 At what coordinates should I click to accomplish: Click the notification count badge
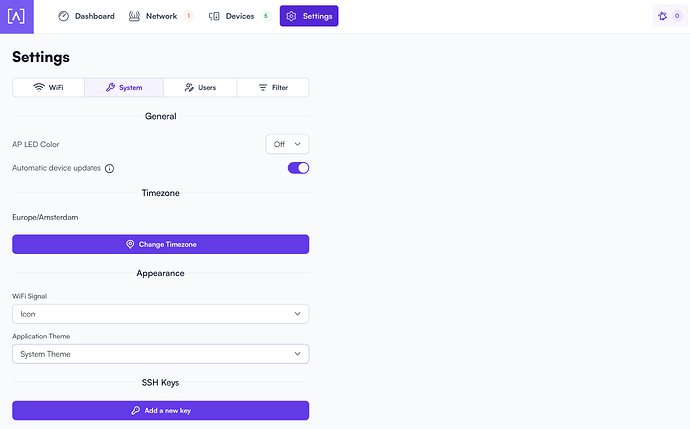coord(677,16)
